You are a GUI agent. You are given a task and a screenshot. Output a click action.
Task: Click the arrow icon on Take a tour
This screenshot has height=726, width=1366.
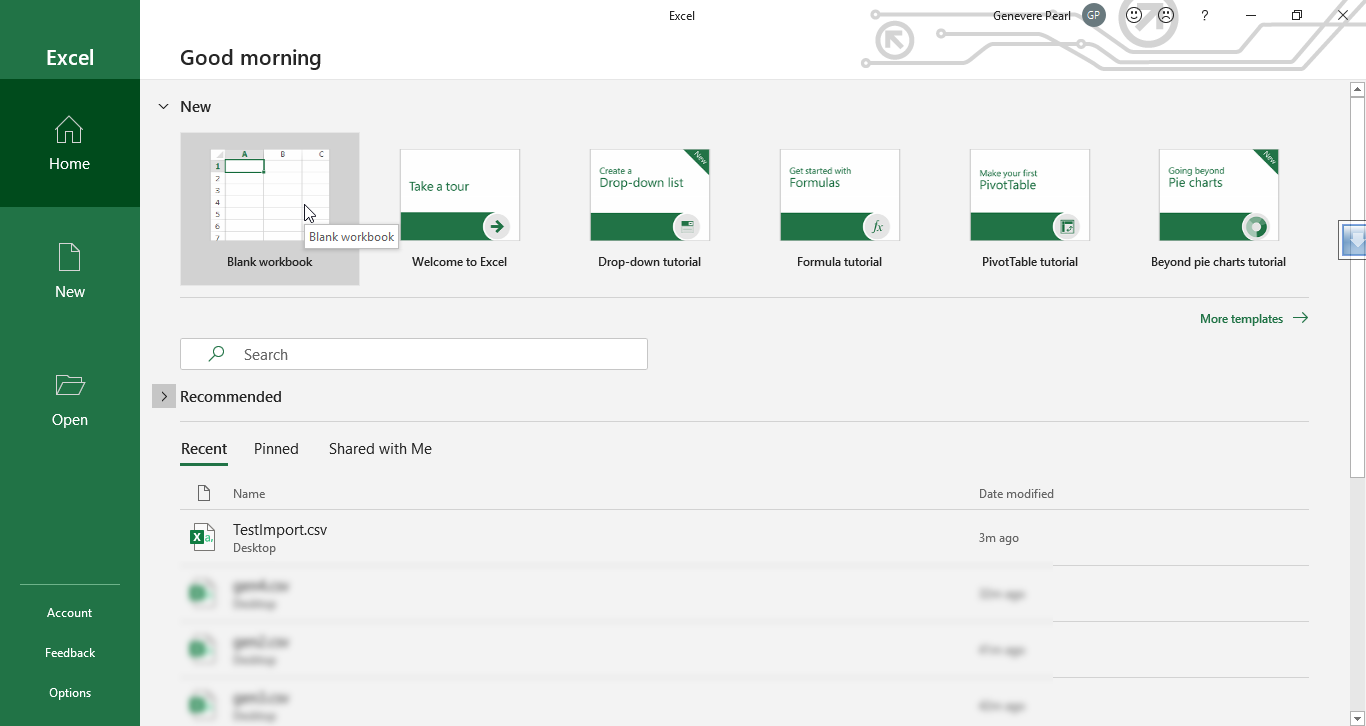[496, 227]
